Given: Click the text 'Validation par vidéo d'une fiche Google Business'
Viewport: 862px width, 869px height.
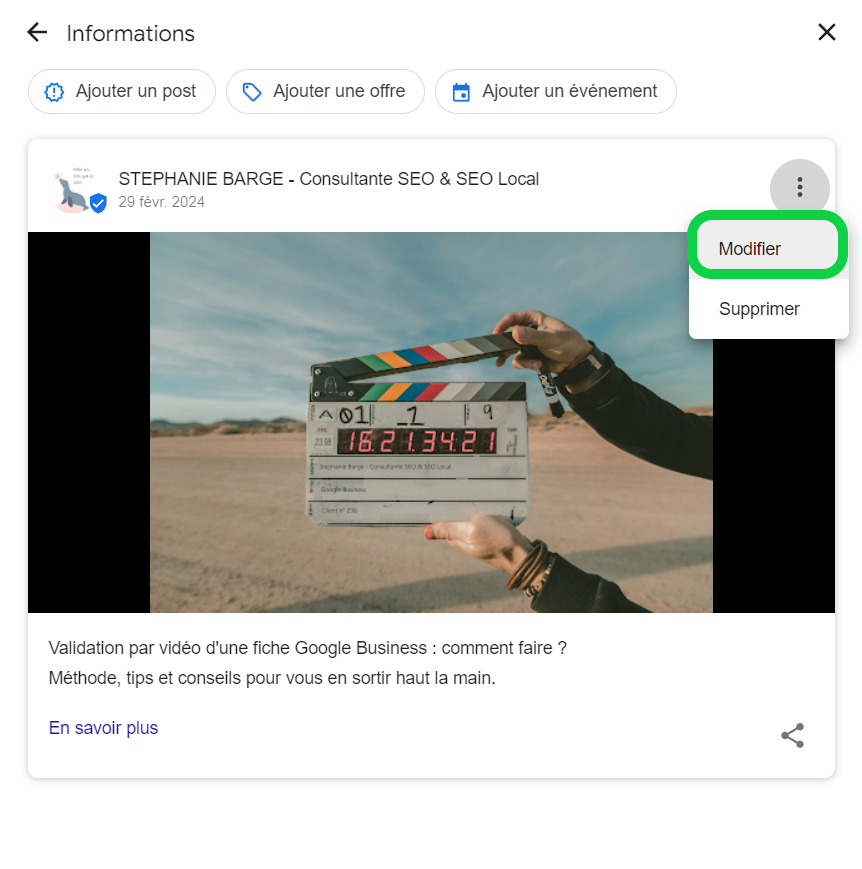Looking at the screenshot, I should pos(238,648).
